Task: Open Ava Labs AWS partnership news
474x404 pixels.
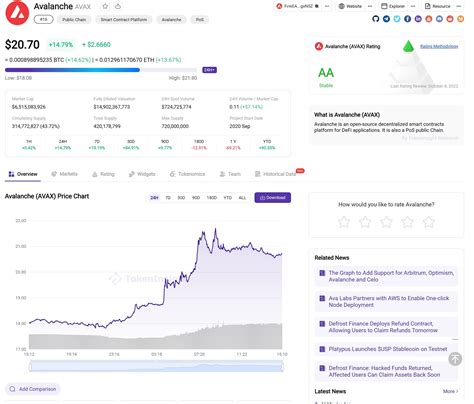Action: click(x=386, y=302)
